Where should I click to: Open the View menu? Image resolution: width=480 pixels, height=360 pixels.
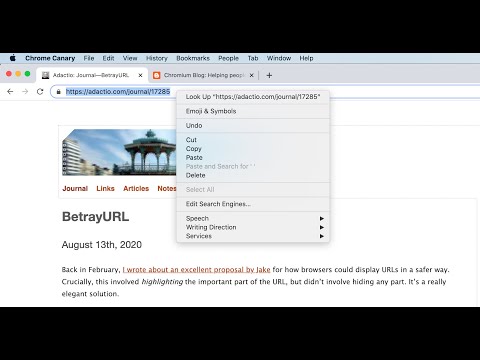tap(130, 58)
